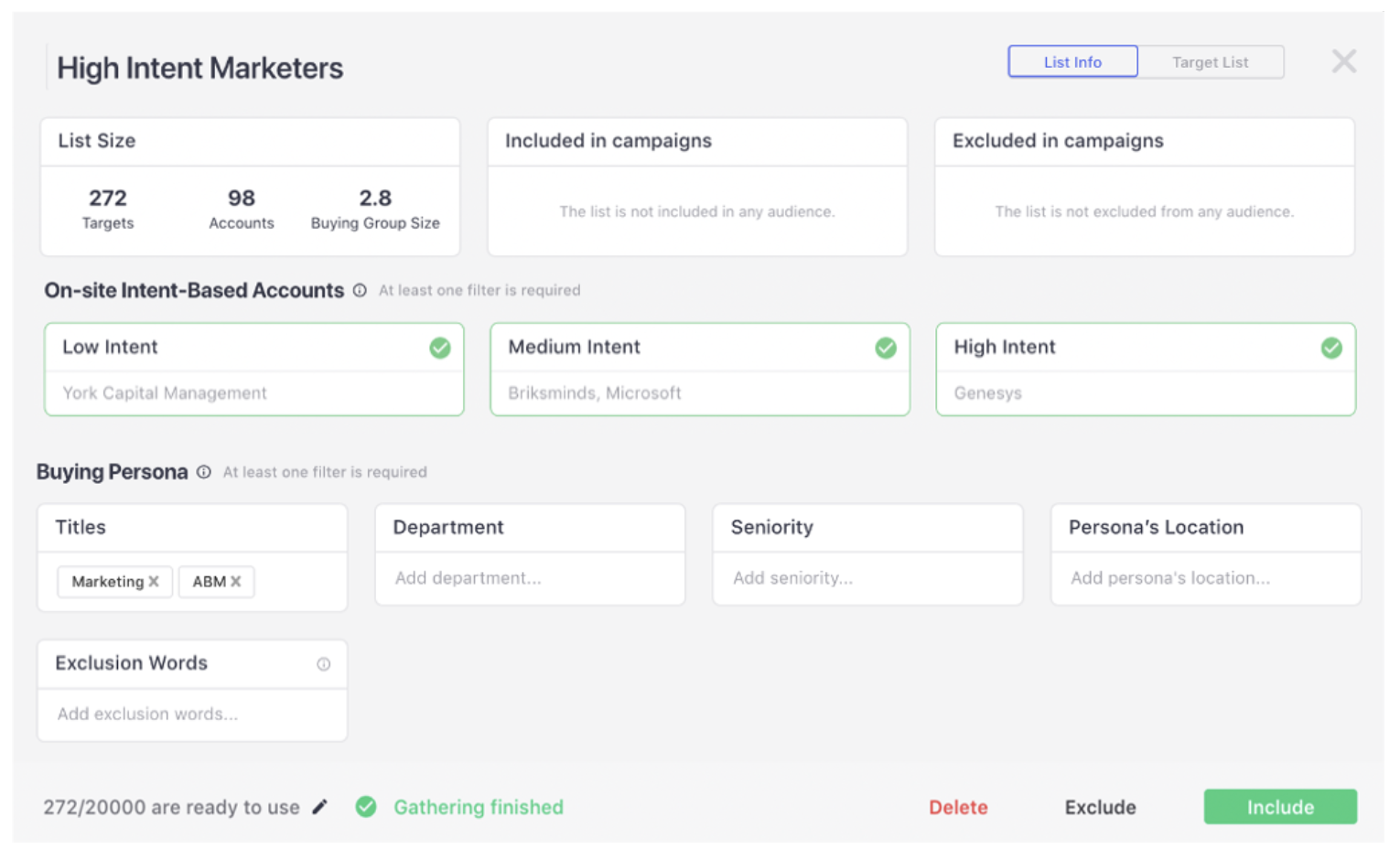Screen dimensions: 1400x860
Task: Toggle the High Intent filter checkmark
Action: click(x=1331, y=348)
